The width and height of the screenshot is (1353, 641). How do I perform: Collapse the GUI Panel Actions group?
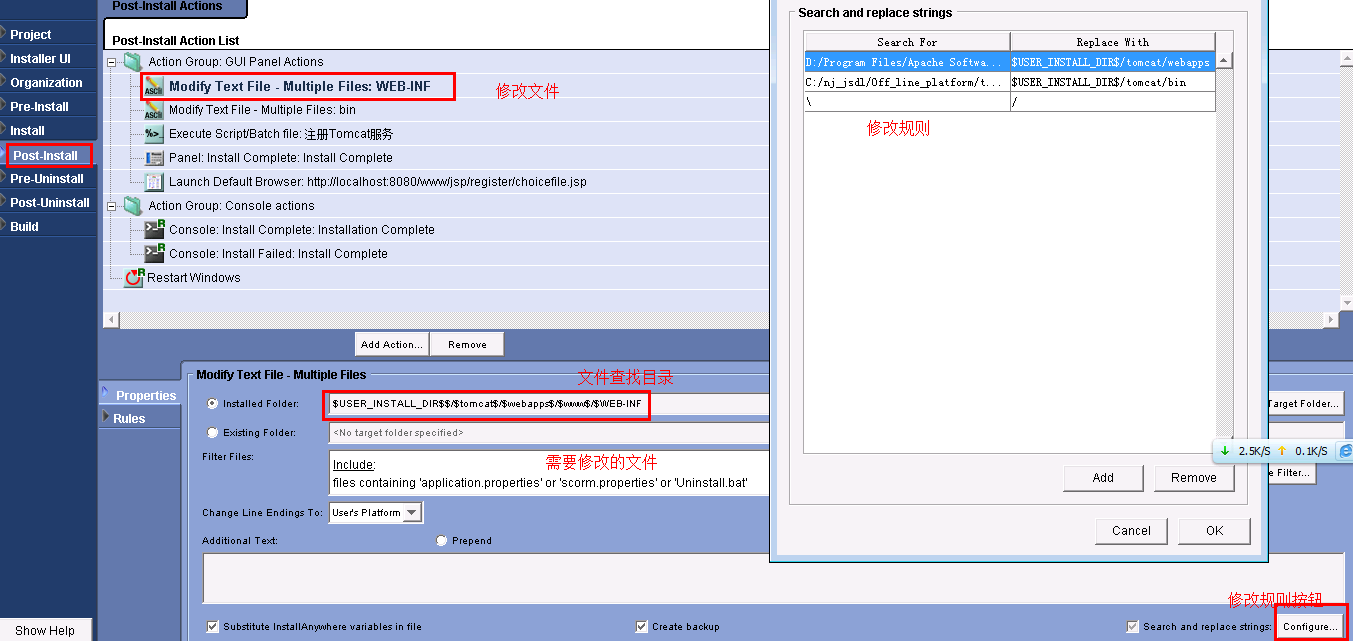tap(112, 62)
